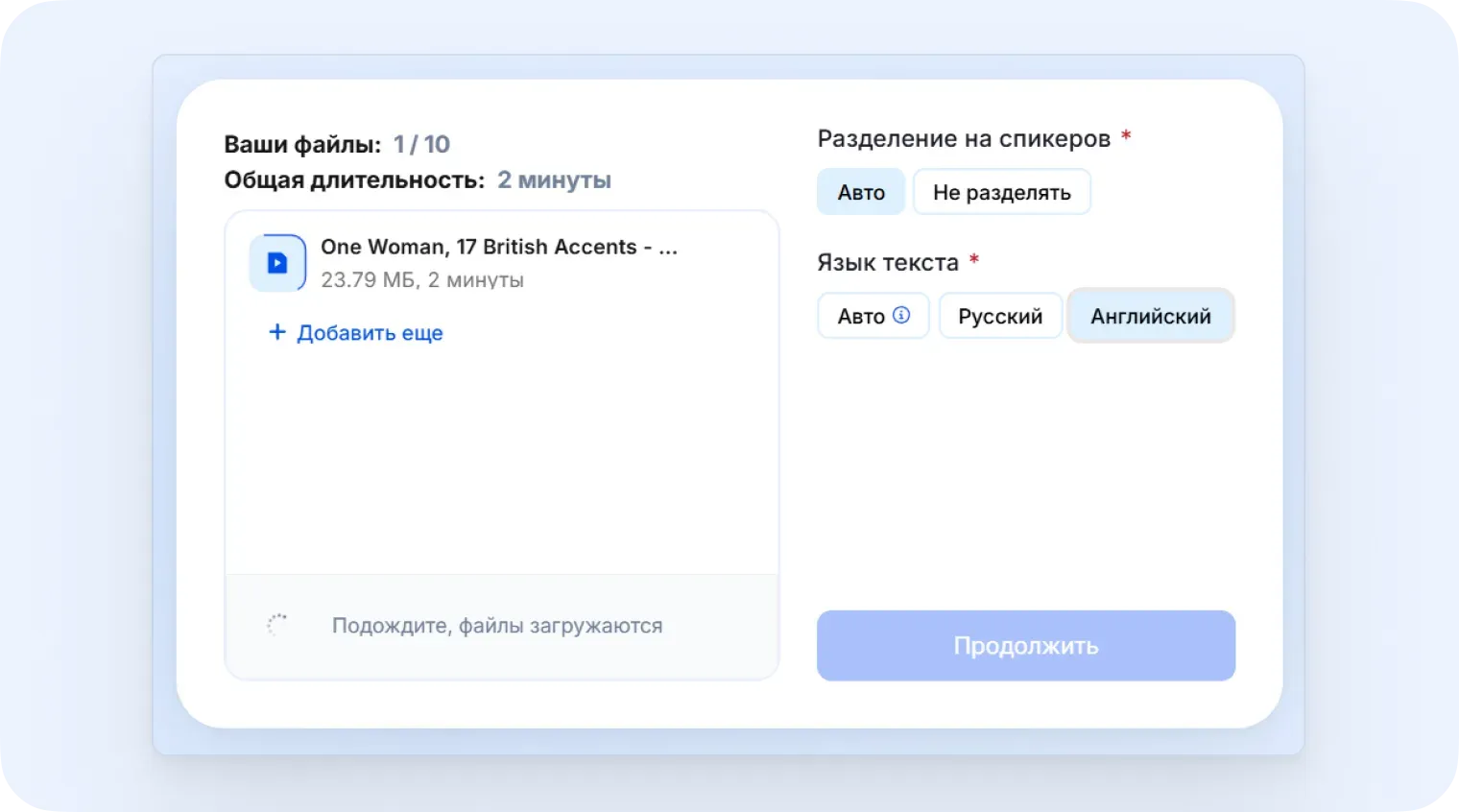Select Авто for speaker separation
Screen dimensions: 1459x812
coord(861,192)
